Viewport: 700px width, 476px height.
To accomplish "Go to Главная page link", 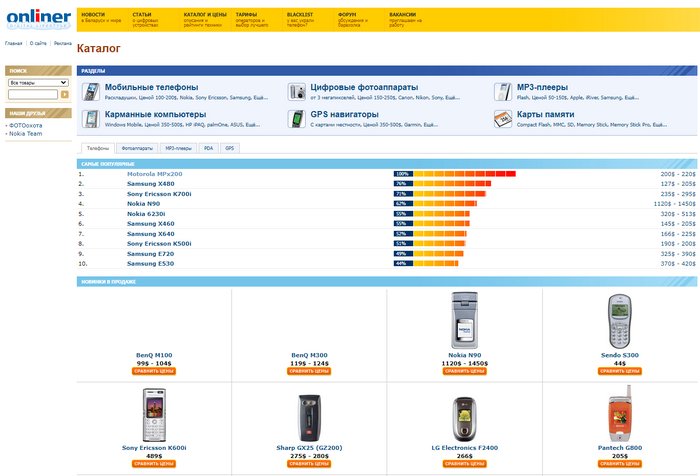I will pos(13,43).
